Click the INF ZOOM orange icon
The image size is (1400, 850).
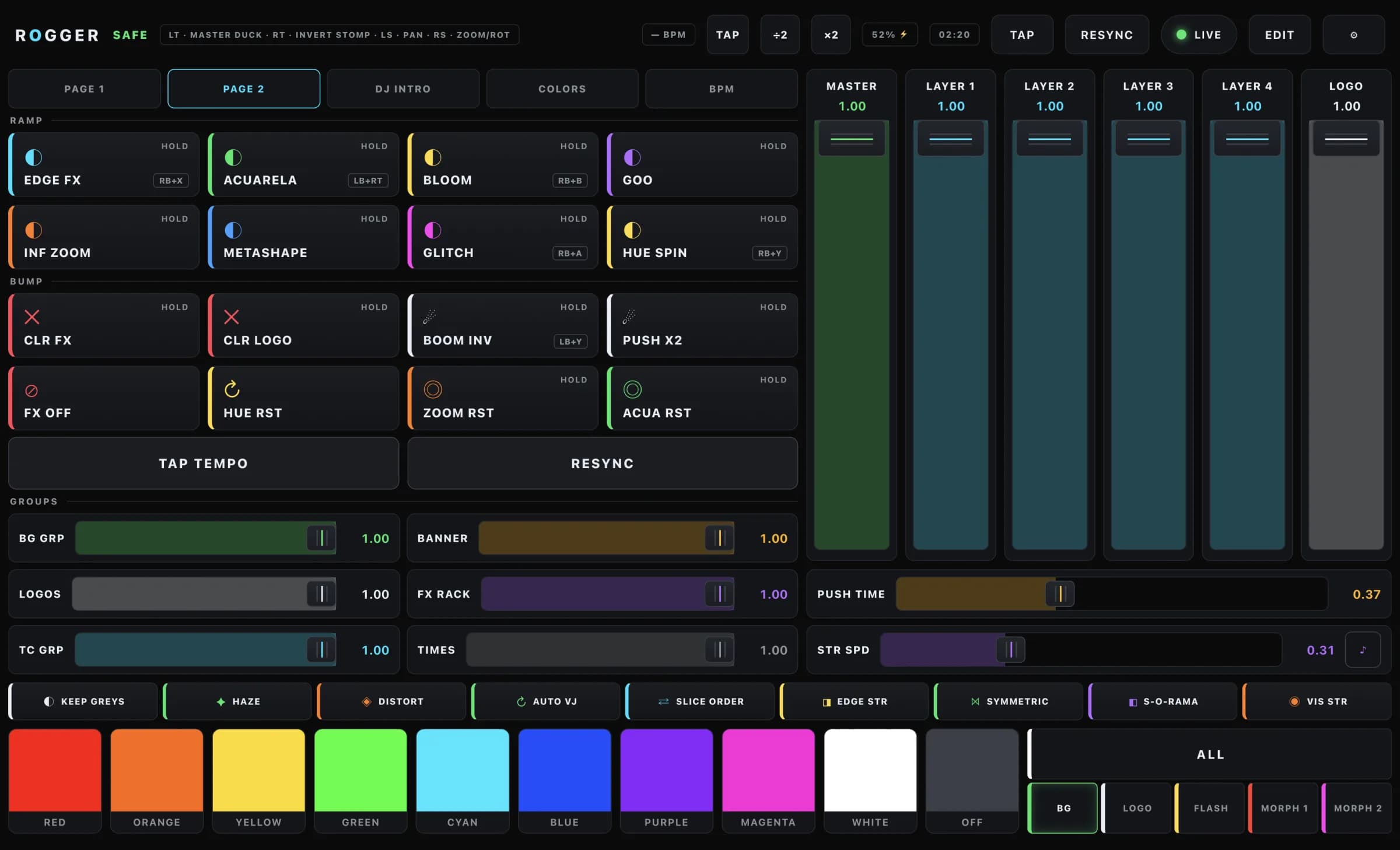(34, 230)
